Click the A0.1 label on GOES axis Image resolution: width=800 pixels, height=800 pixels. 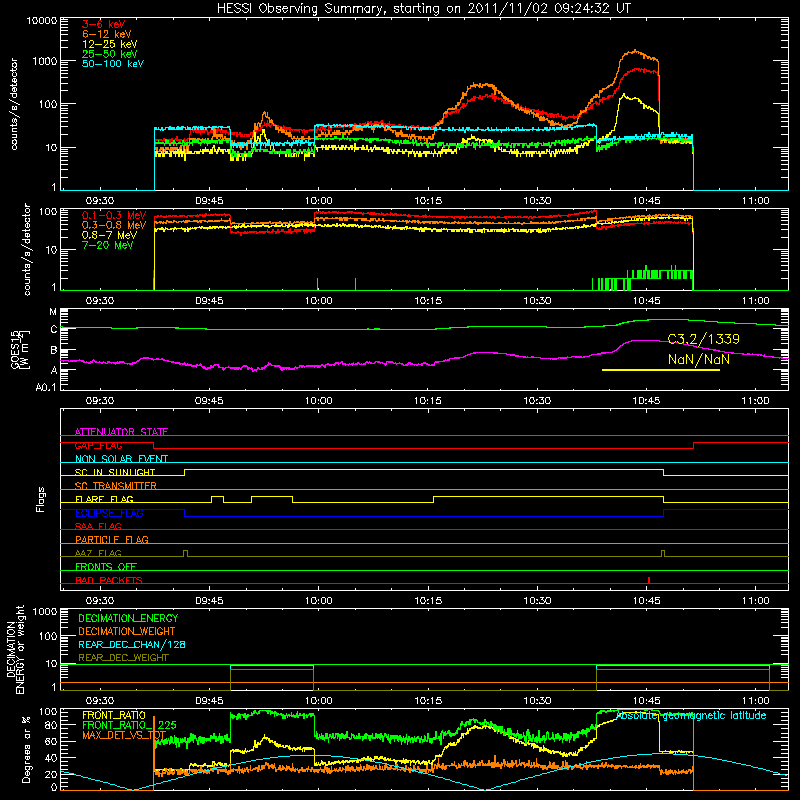click(46, 388)
